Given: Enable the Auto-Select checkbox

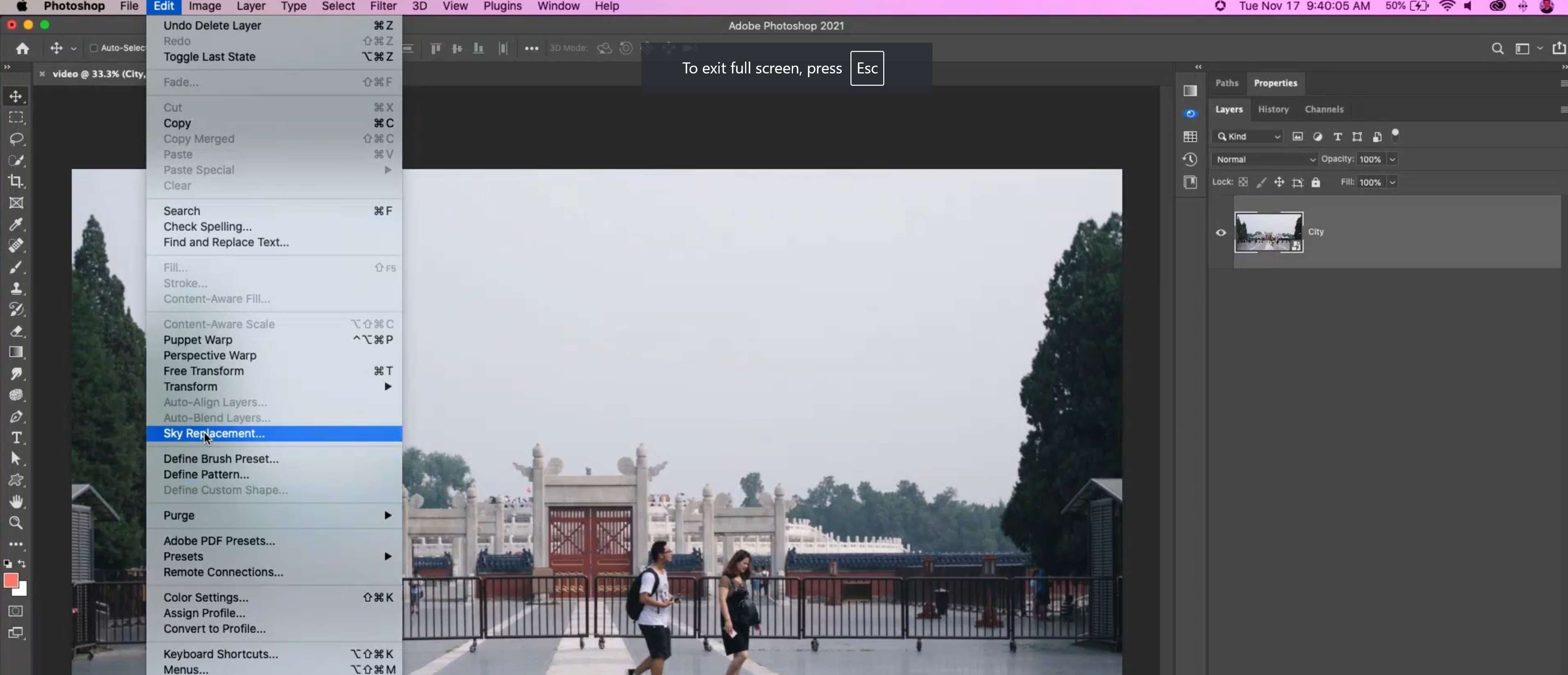Looking at the screenshot, I should [94, 48].
